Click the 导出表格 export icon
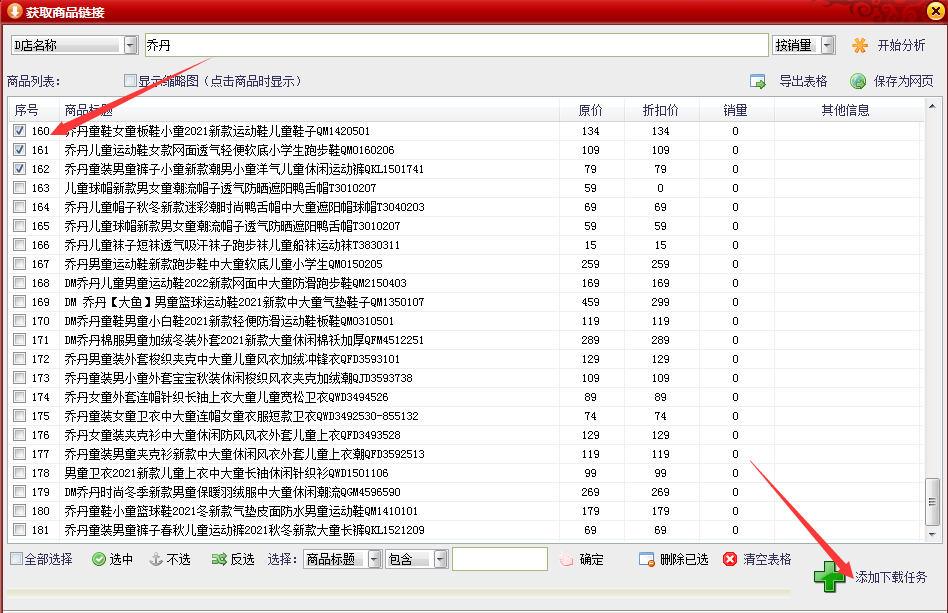This screenshot has height=613, width=948. pyautogui.click(x=758, y=81)
